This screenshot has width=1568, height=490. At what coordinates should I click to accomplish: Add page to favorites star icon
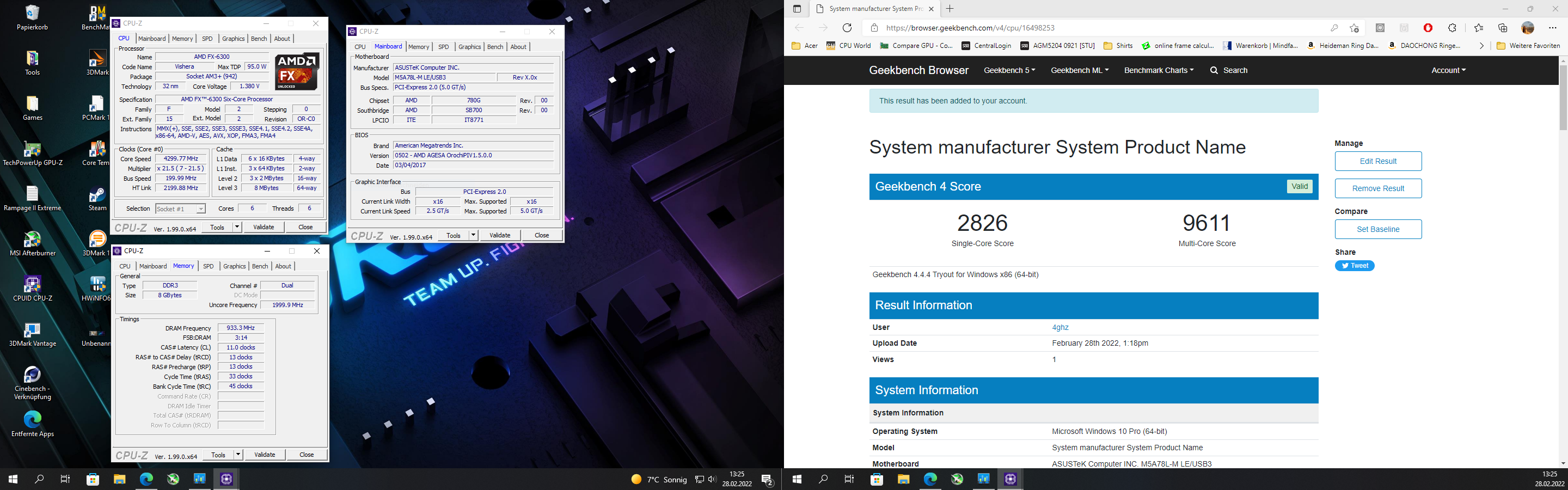tap(1353, 28)
